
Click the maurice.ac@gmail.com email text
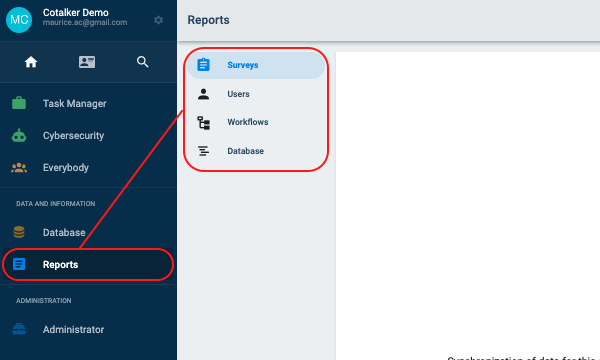(85, 23)
